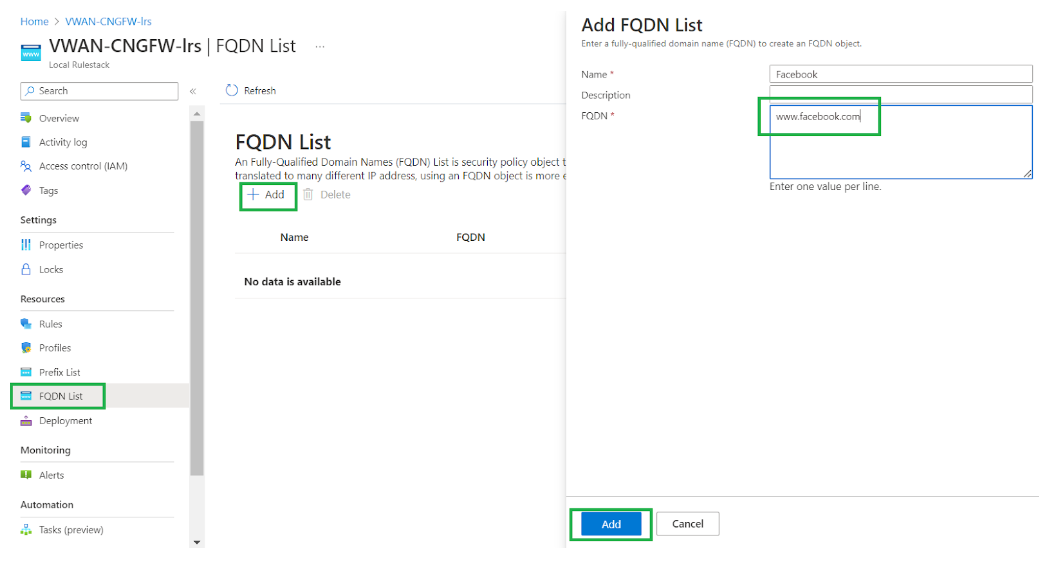
Task: Click the Locks padlock icon
Action: click(x=26, y=269)
